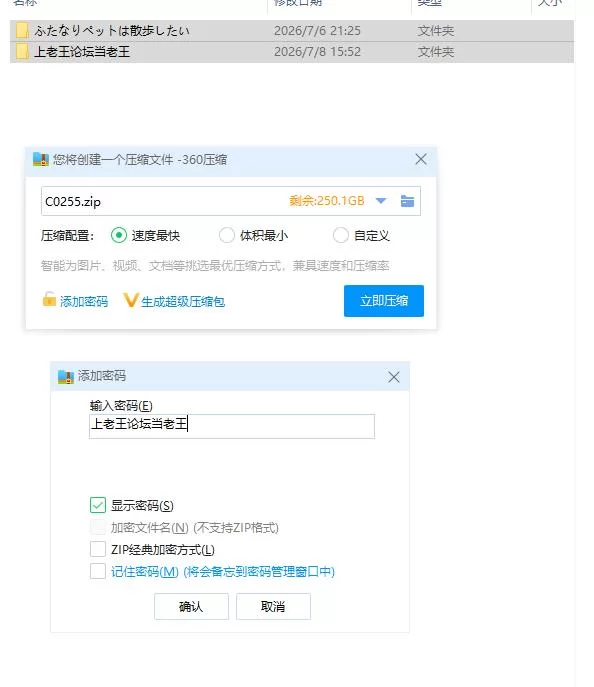Screen dimensions: 594x687
Task: Click the disabled 加密文件名(N) checkbox
Action: 98,527
